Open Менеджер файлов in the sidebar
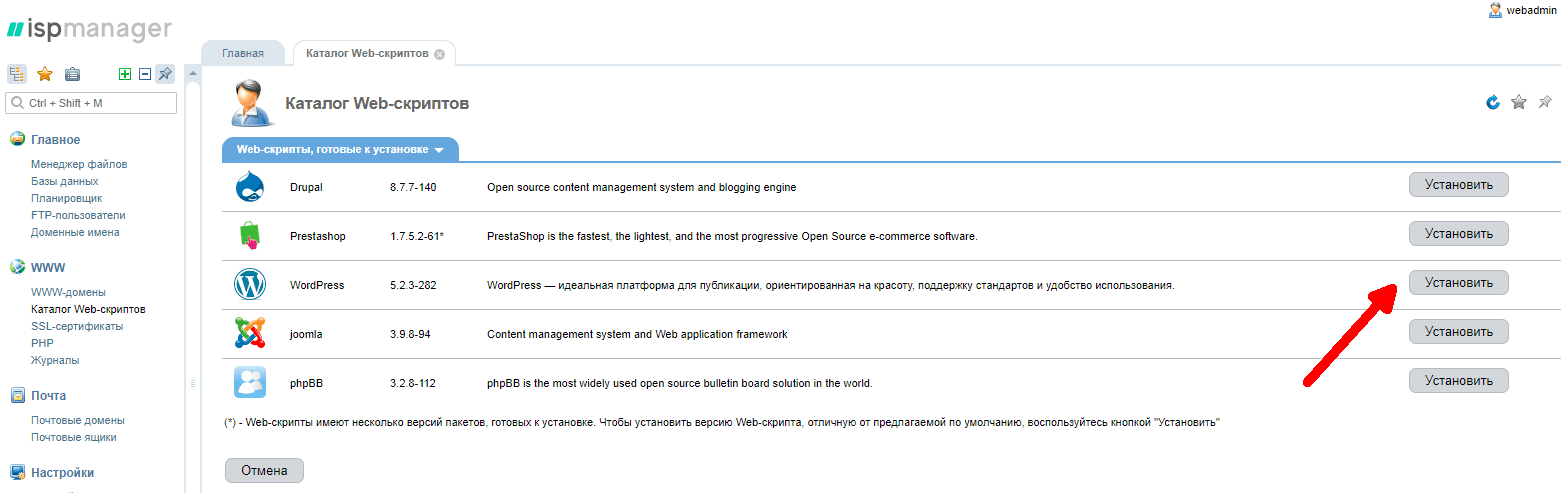The height and width of the screenshot is (493, 1561). pyautogui.click(x=79, y=164)
